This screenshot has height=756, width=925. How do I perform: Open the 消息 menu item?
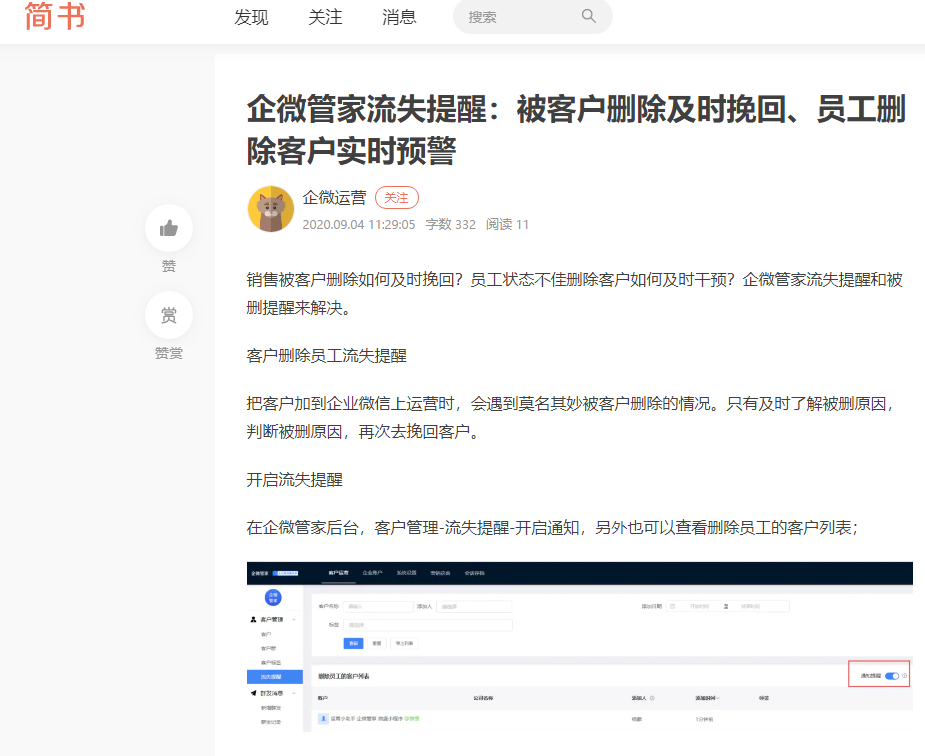(399, 17)
